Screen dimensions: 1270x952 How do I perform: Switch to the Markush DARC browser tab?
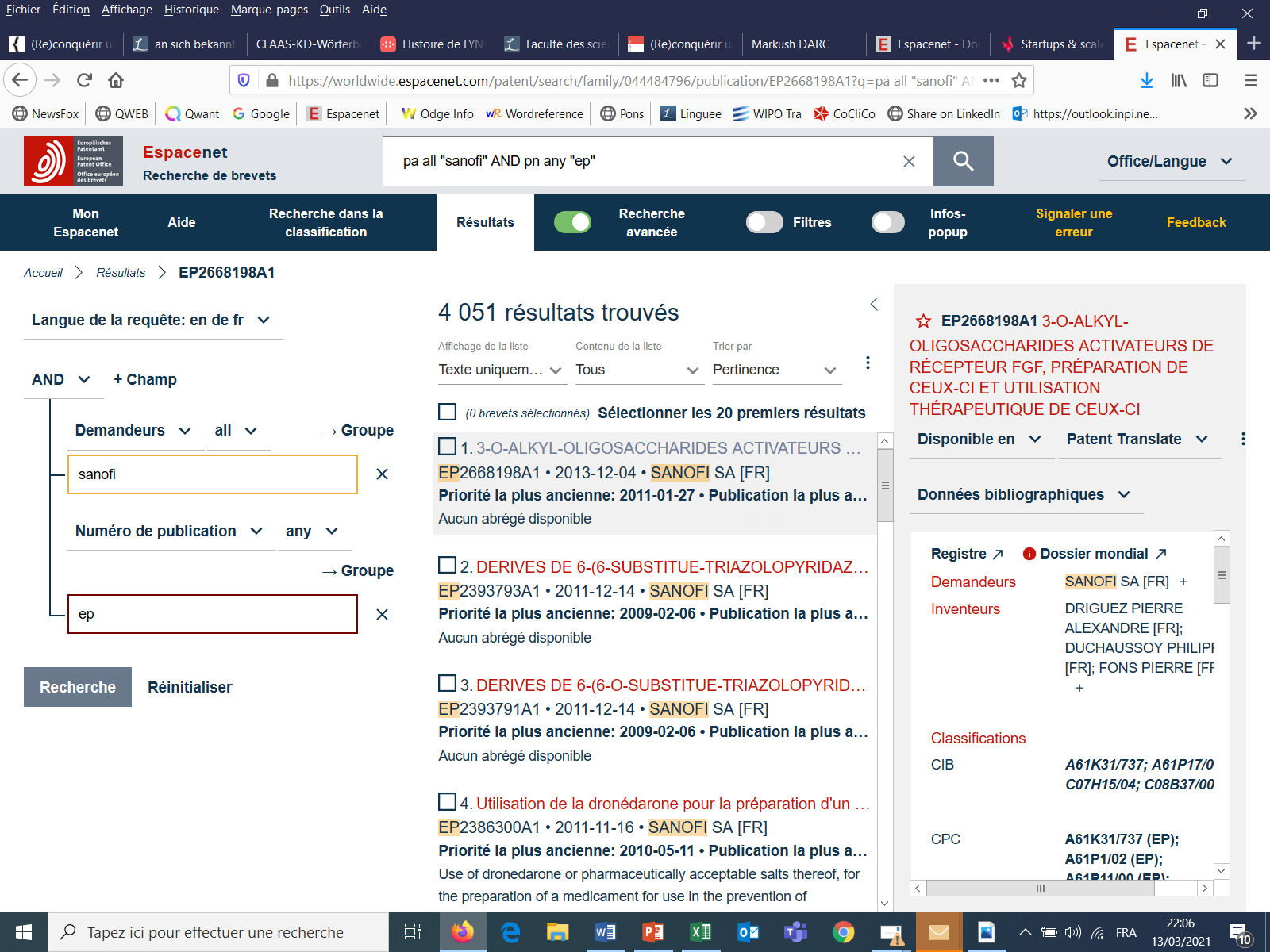(790, 44)
